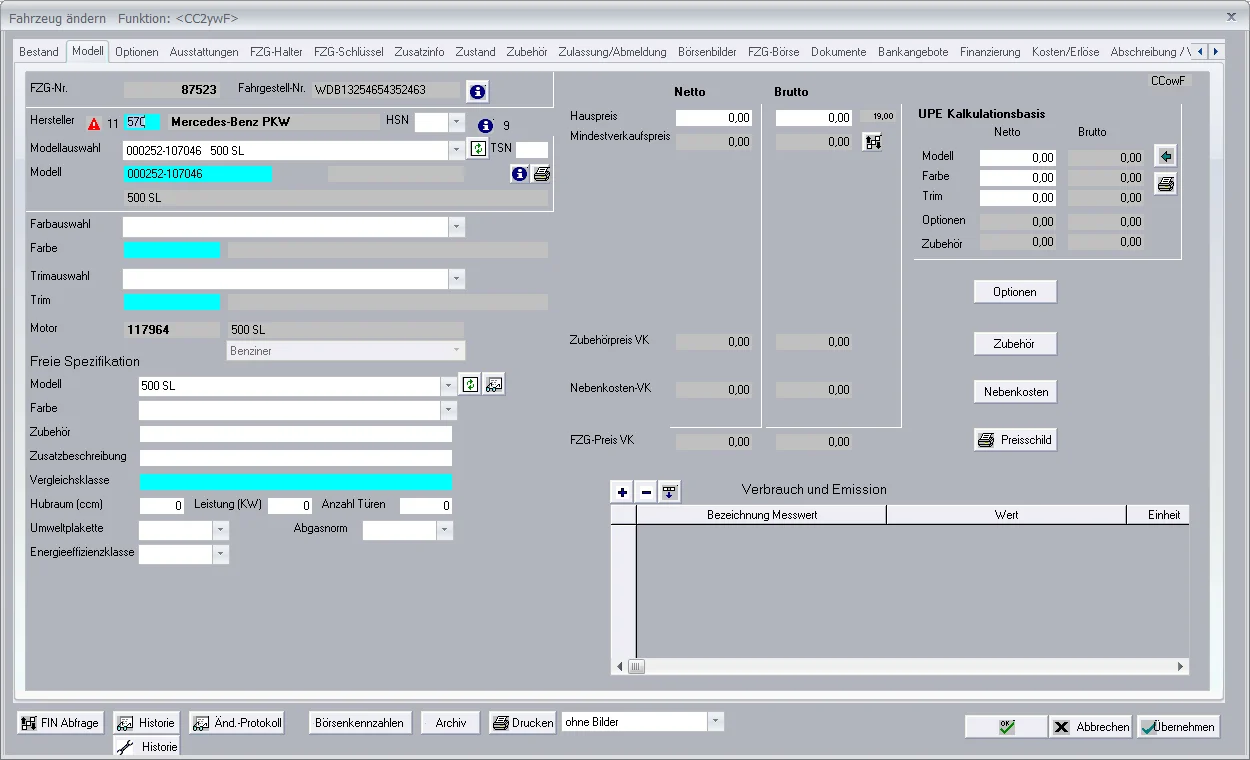
Task: Click the Drucken print button
Action: (523, 723)
